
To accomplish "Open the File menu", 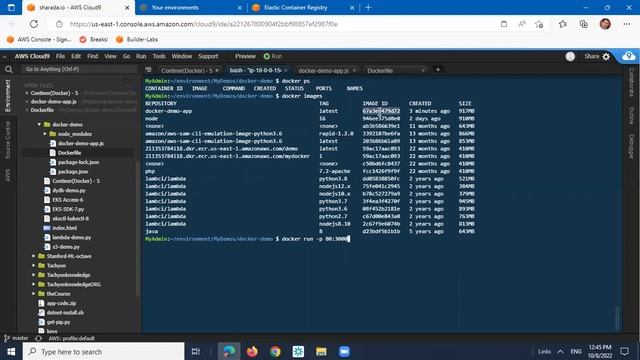I will [60, 56].
